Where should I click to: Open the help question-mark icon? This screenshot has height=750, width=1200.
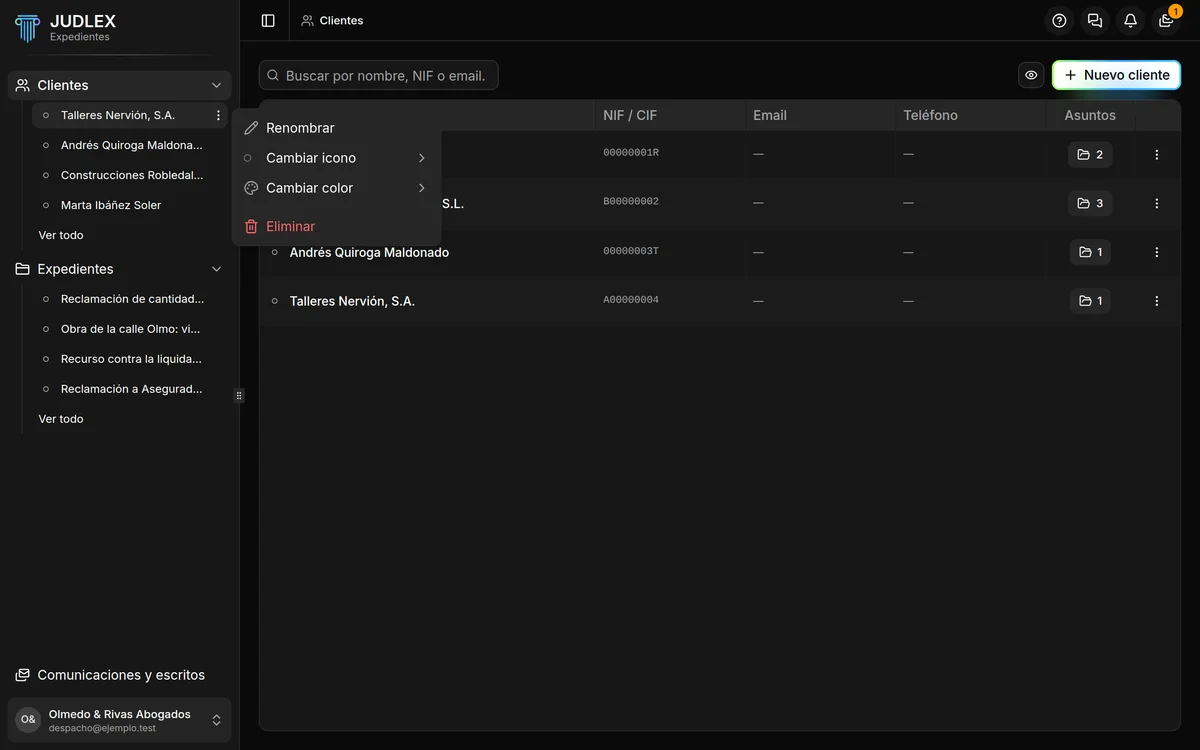(x=1060, y=20)
